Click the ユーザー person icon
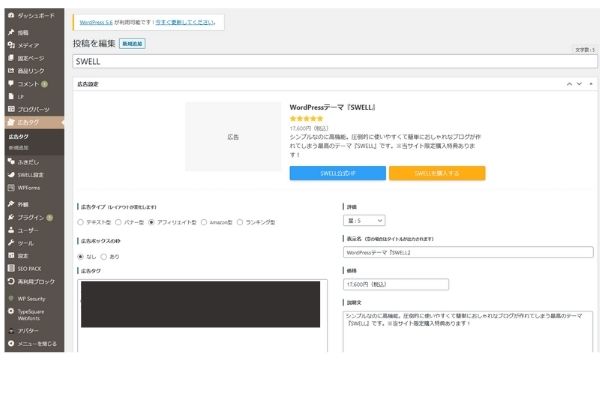Image resolution: width=600 pixels, height=400 pixels. click(11, 230)
